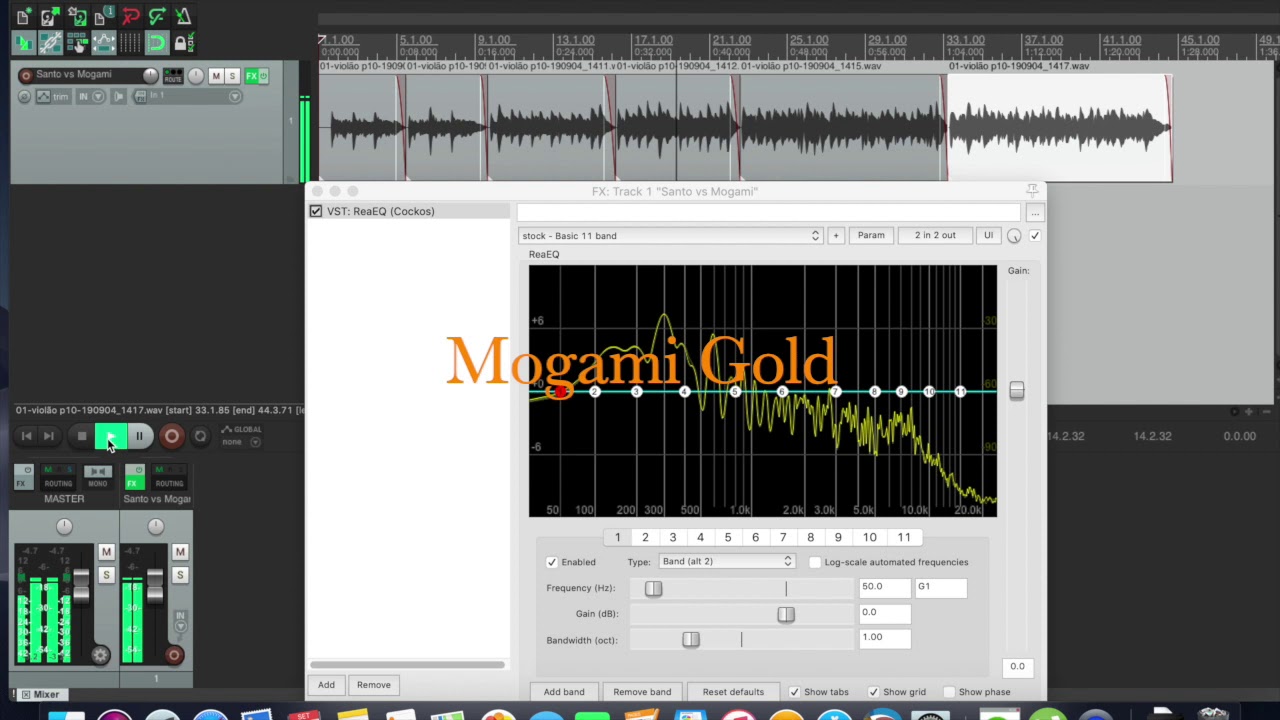This screenshot has height=720, width=1280.
Task: Toggle move envelopes with items icon
Action: click(x=104, y=43)
